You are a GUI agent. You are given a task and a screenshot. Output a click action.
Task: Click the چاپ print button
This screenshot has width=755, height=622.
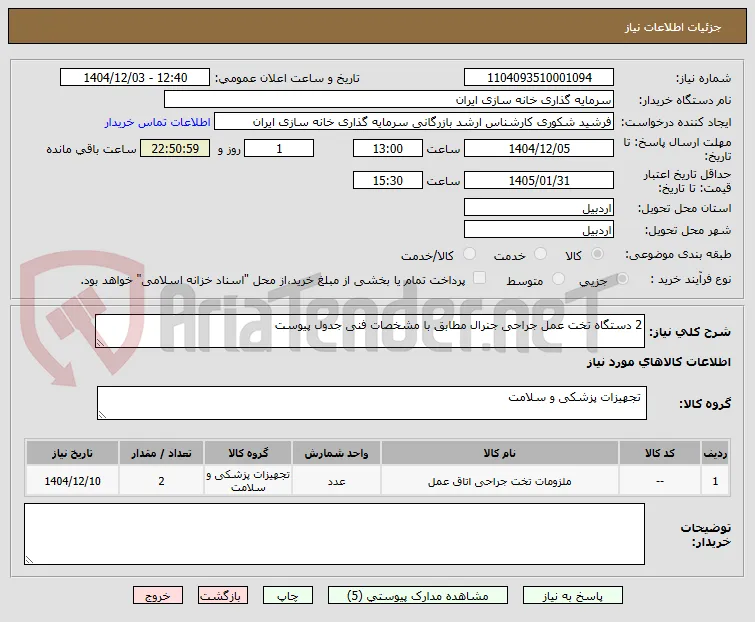click(287, 596)
